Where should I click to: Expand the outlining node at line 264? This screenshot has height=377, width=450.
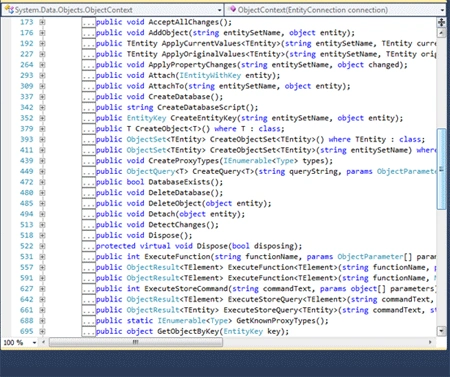pos(42,65)
